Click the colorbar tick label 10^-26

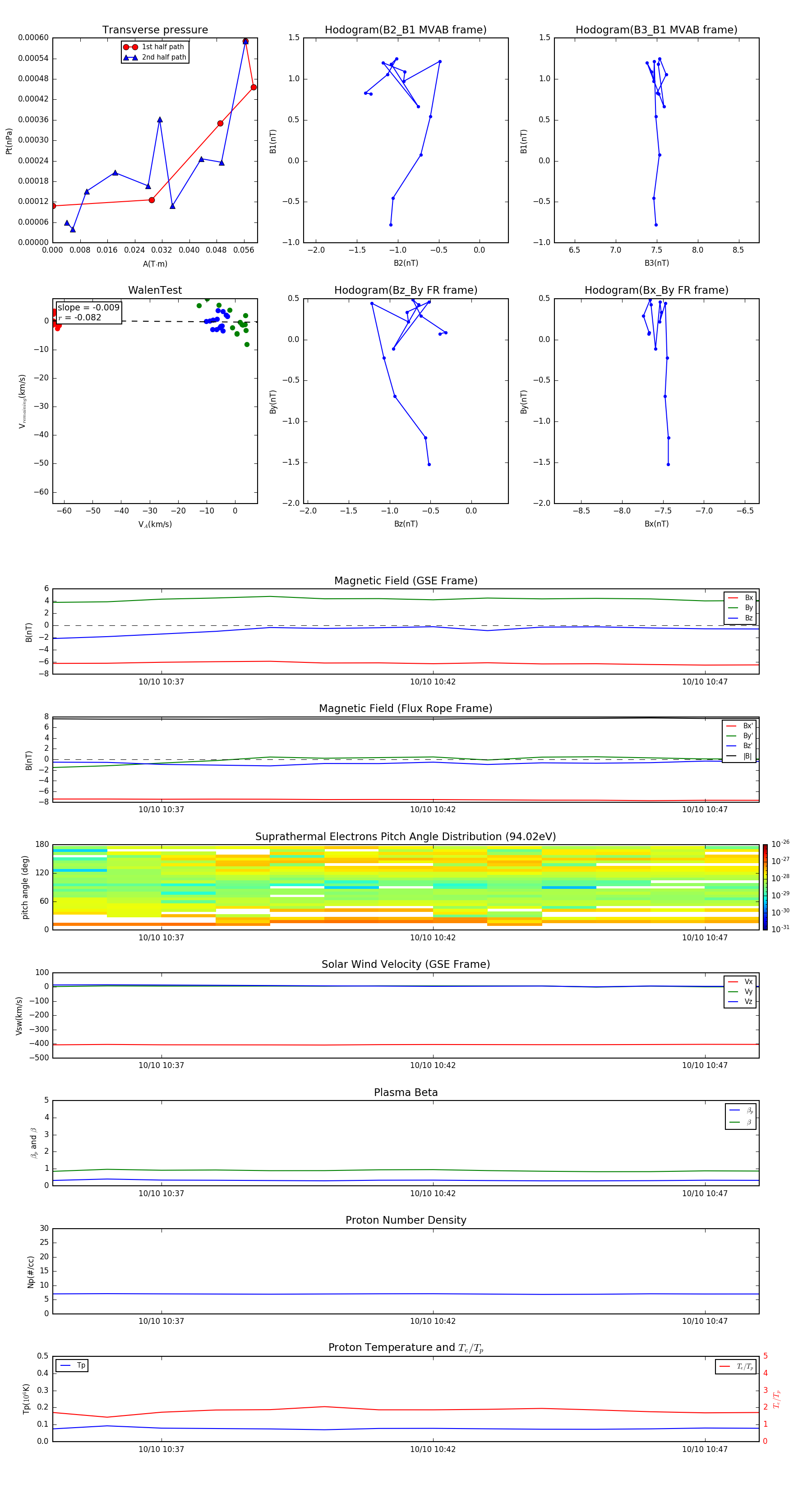pos(780,844)
